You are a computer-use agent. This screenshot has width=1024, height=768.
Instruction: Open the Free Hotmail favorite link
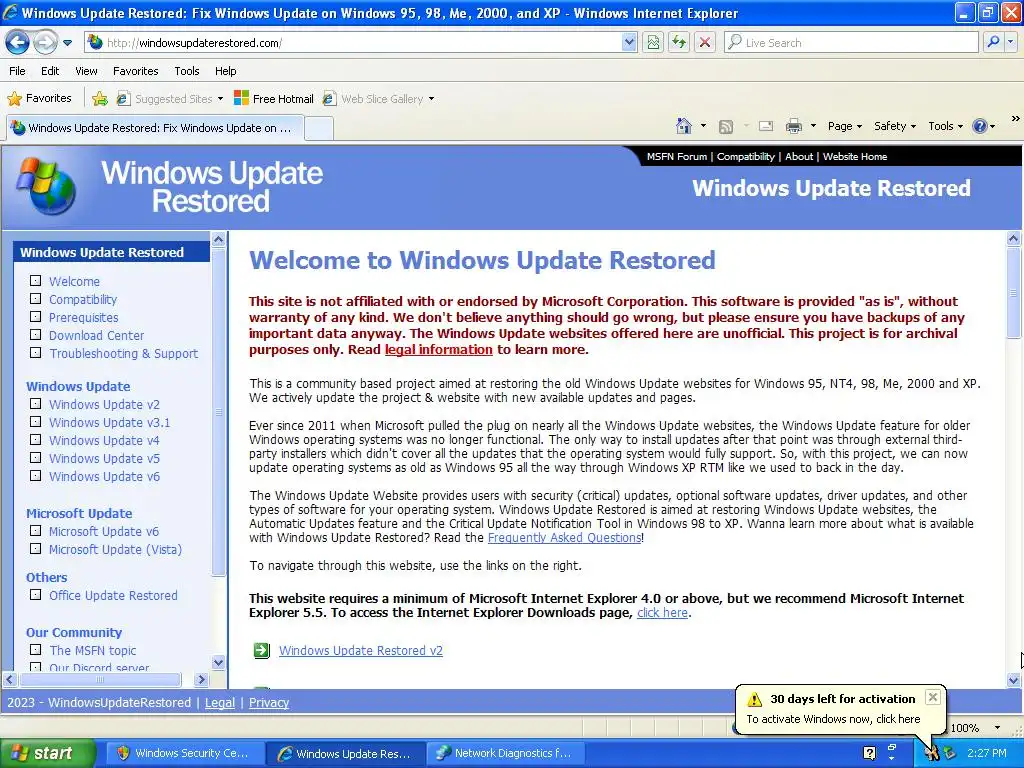[274, 99]
